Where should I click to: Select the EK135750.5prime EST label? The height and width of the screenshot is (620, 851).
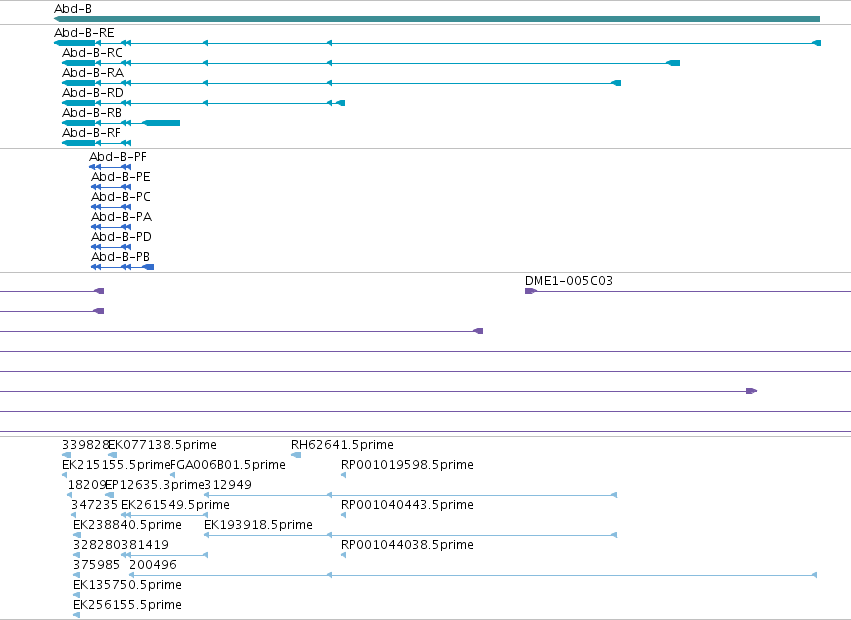coord(127,585)
